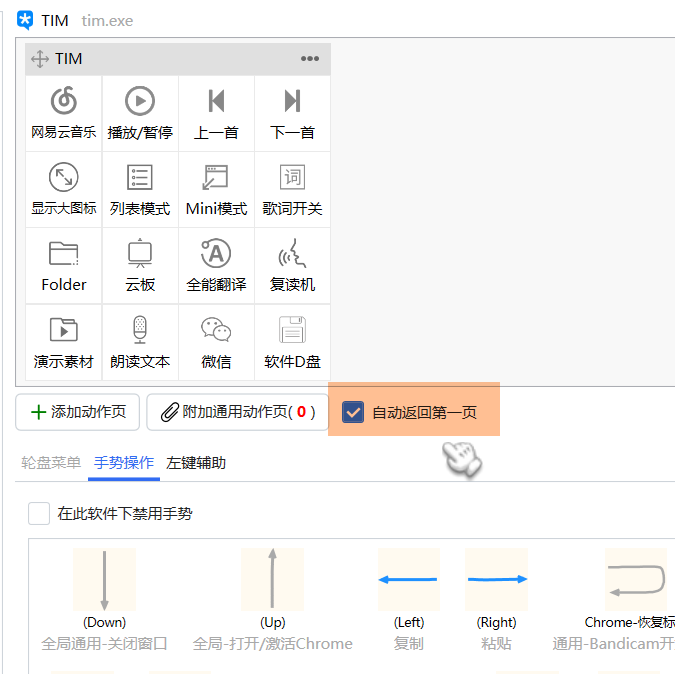Screen dimensions: 675x674
Task: Click the 粘贴 action label under Right
Action: [x=496, y=644]
